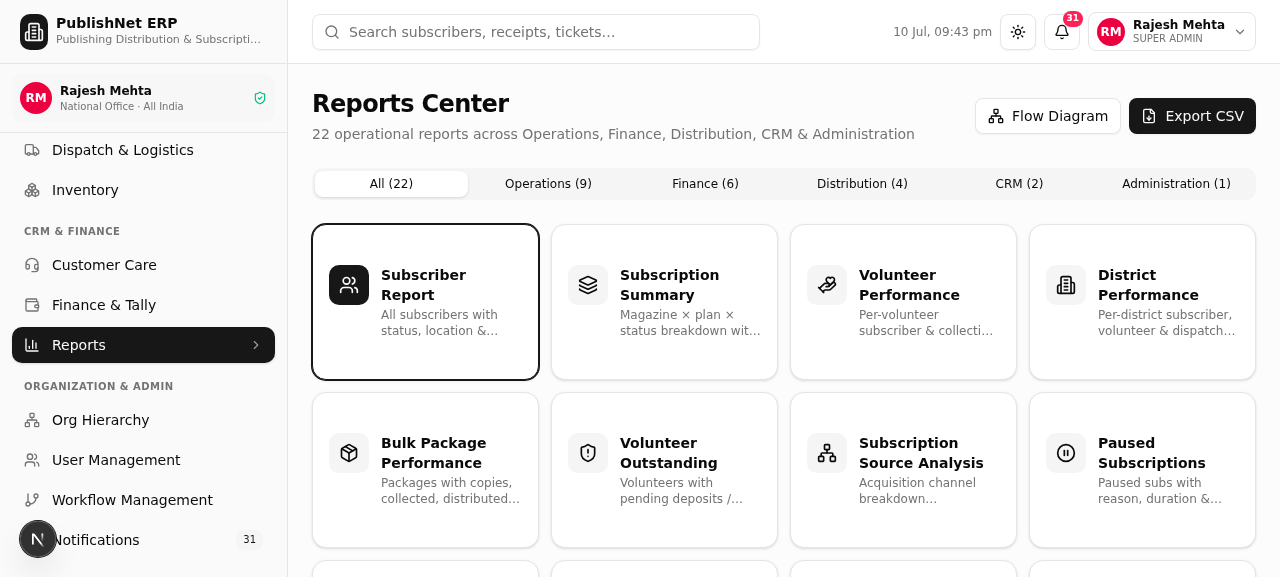Click the District Performance building icon
The image size is (1280, 577).
pos(1066,285)
